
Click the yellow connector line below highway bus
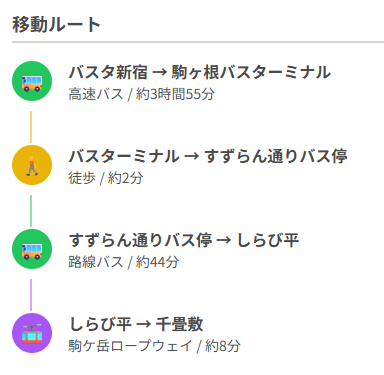tap(31, 127)
